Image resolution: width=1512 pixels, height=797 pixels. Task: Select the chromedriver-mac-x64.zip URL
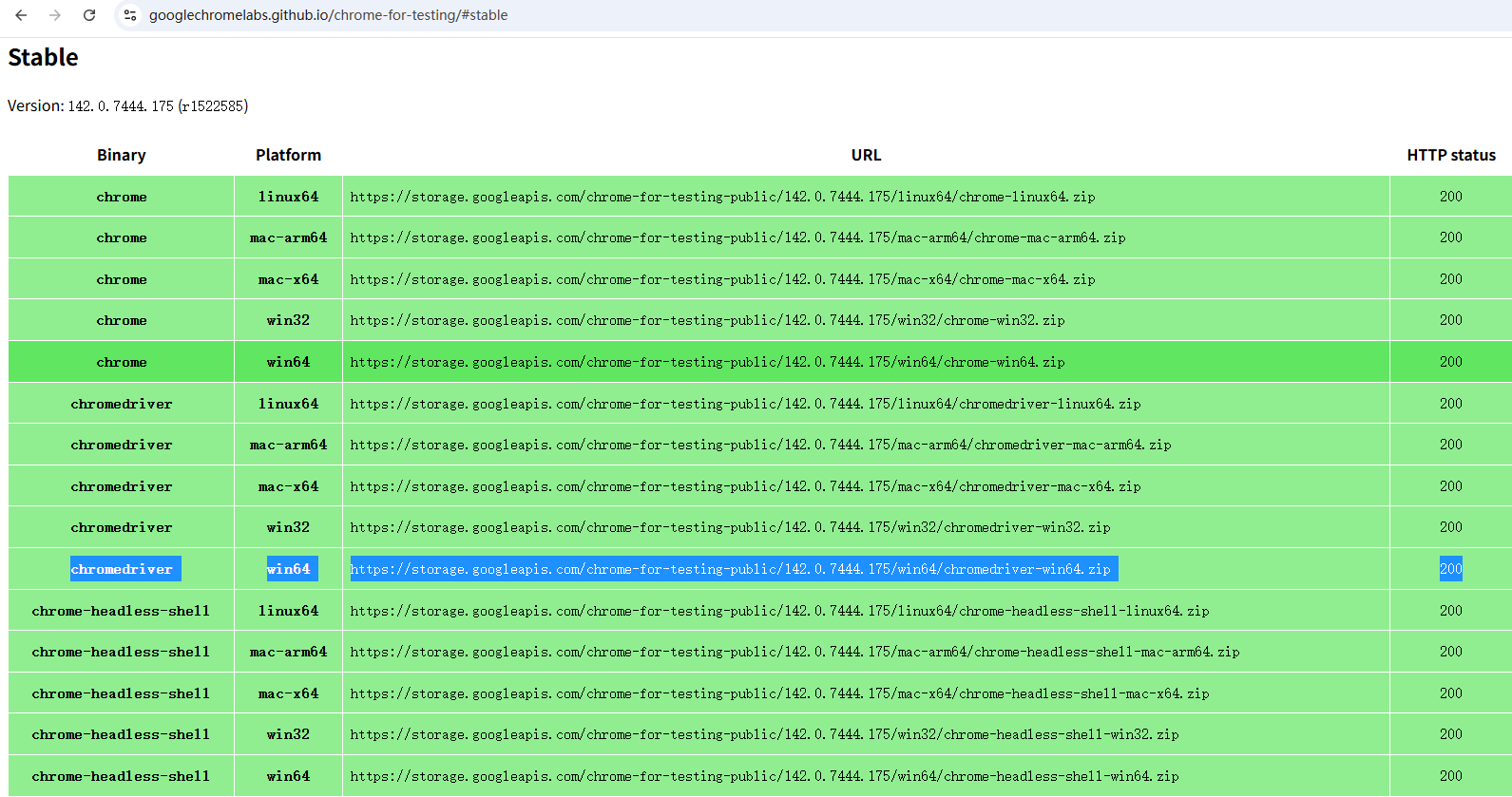[745, 486]
